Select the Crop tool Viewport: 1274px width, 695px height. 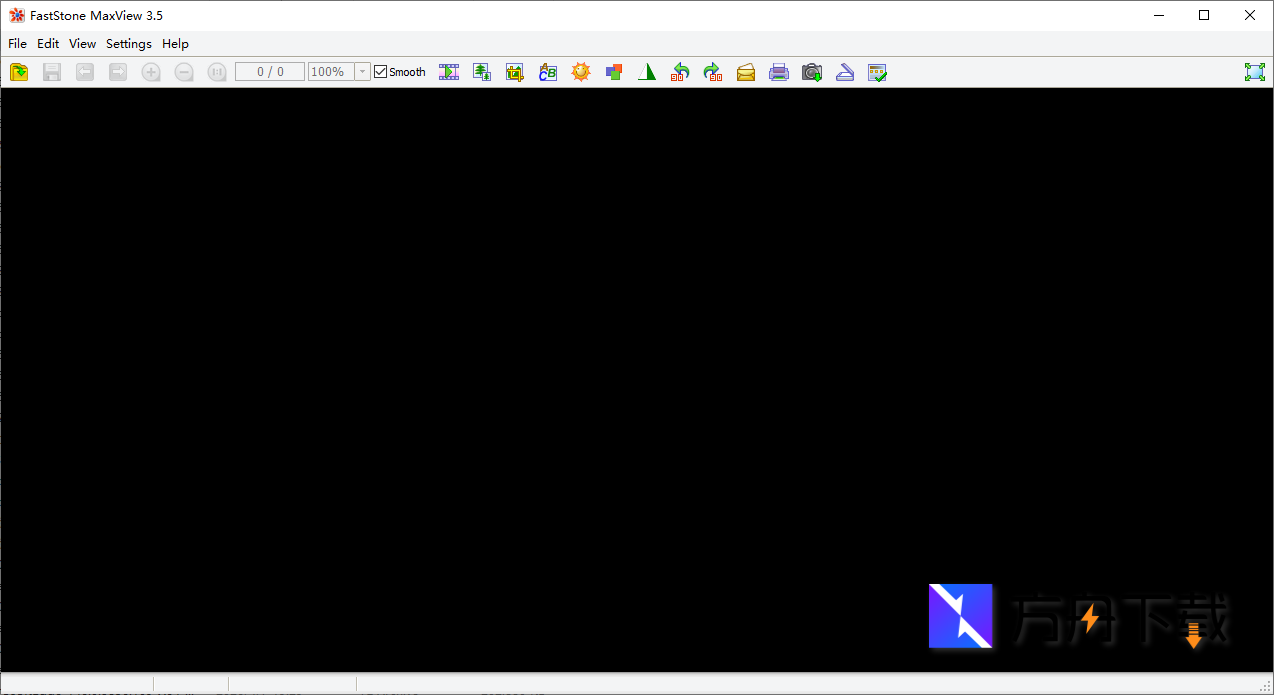tap(514, 71)
